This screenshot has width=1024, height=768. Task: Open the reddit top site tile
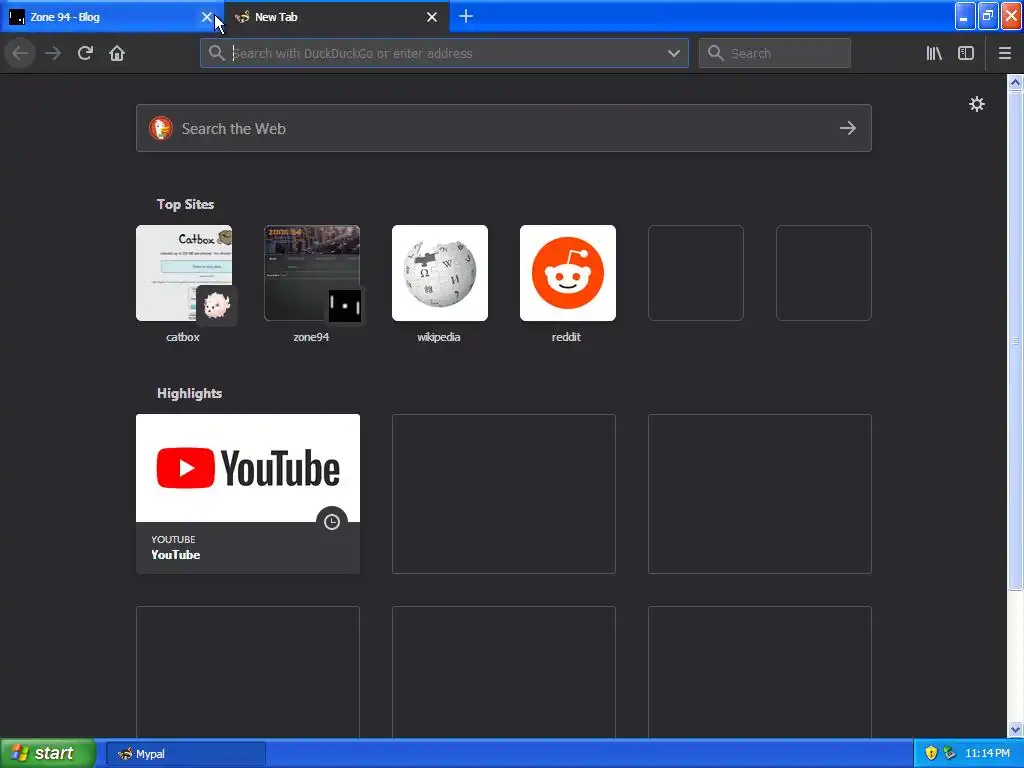[568, 273]
